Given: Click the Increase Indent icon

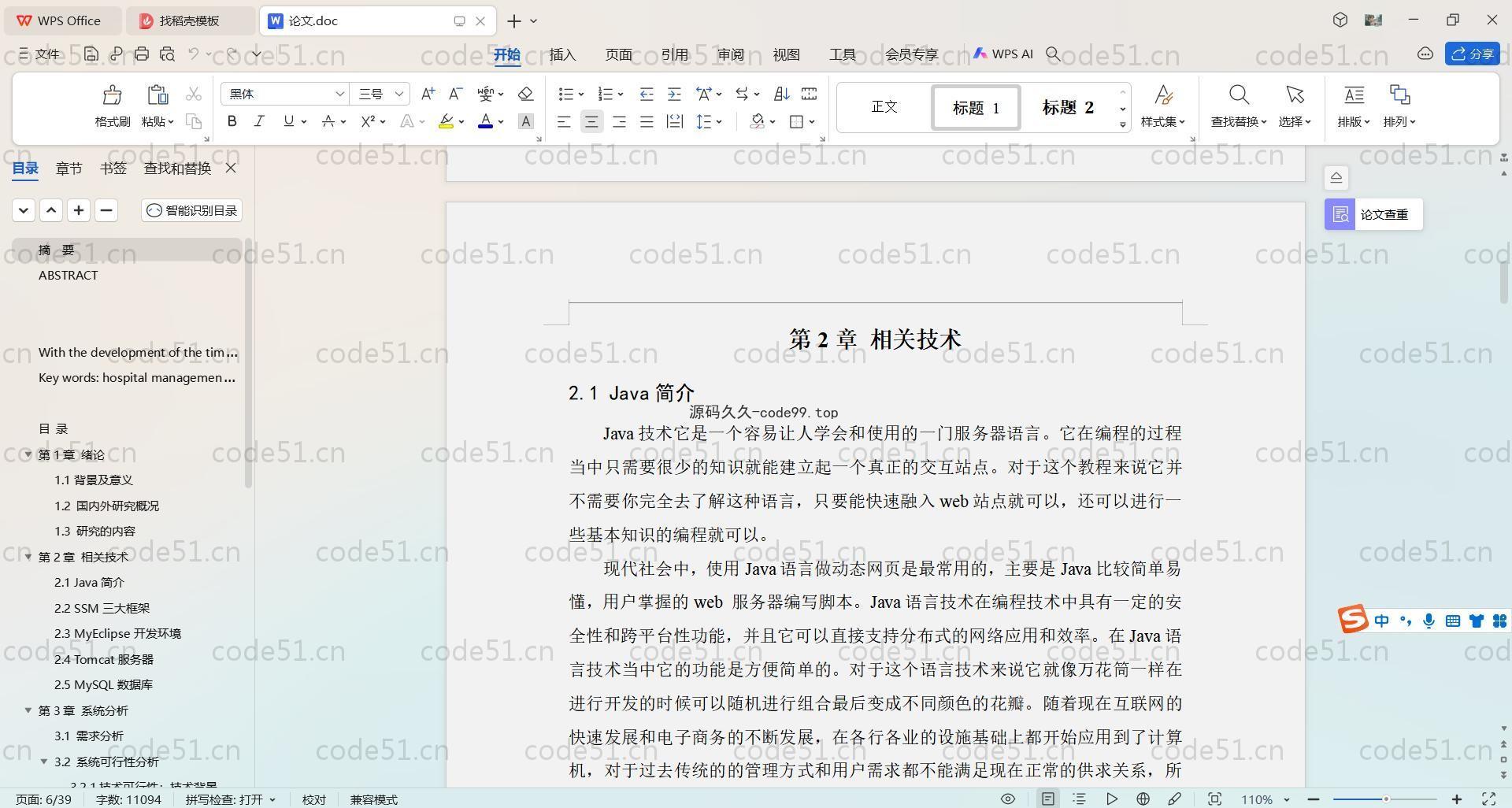Looking at the screenshot, I should point(674,94).
